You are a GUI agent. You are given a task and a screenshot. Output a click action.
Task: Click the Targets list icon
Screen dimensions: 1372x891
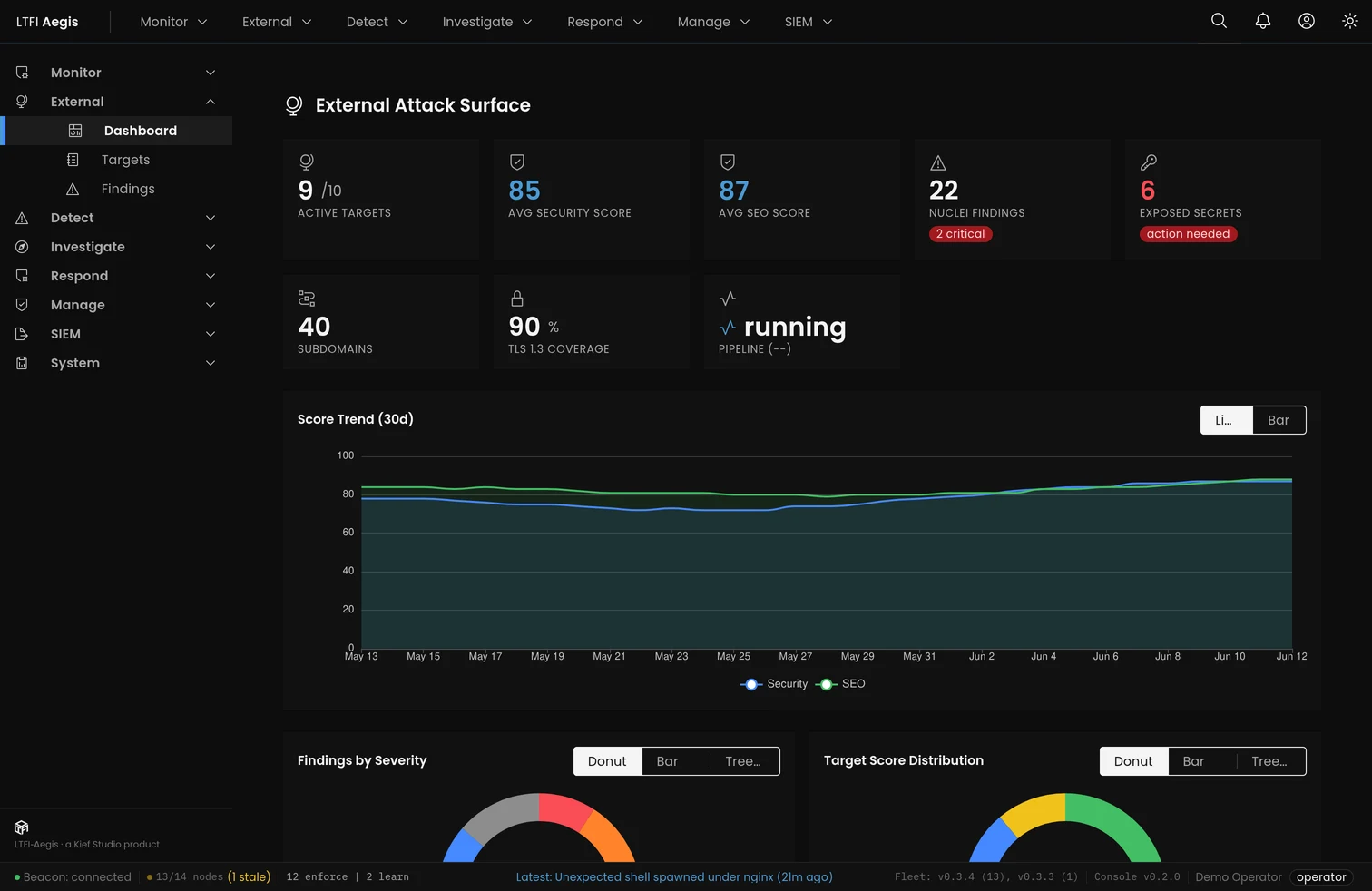[x=73, y=160]
